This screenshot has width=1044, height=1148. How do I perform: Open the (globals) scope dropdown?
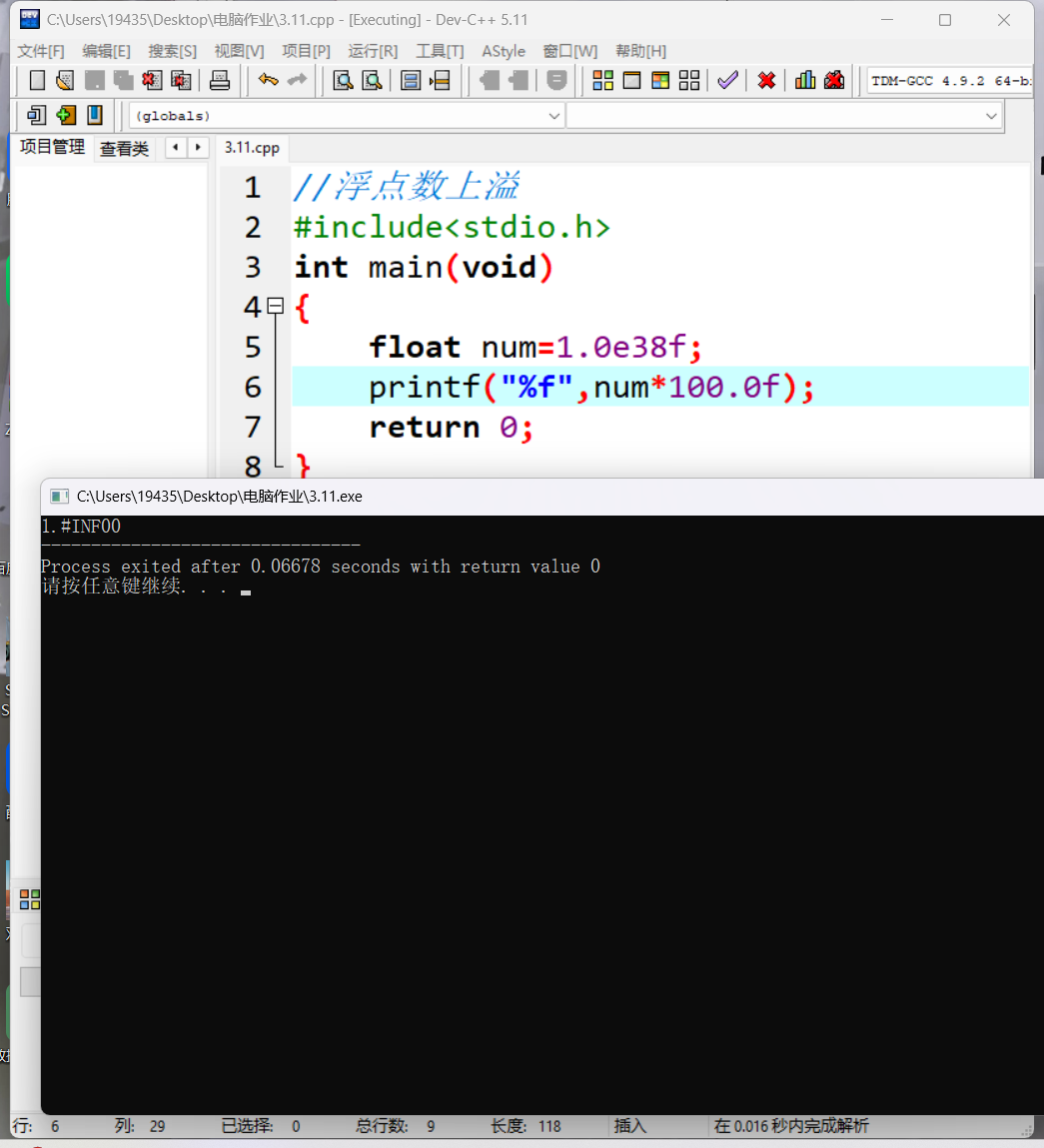click(x=347, y=116)
